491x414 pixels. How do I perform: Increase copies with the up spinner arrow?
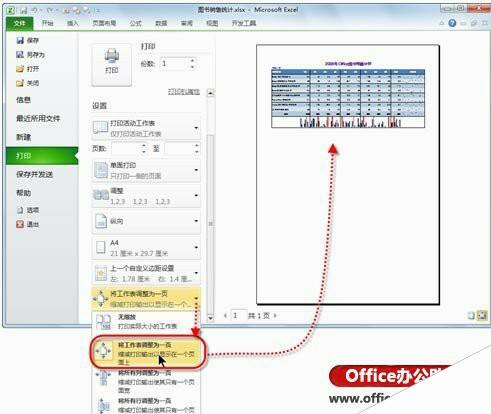[x=192, y=60]
